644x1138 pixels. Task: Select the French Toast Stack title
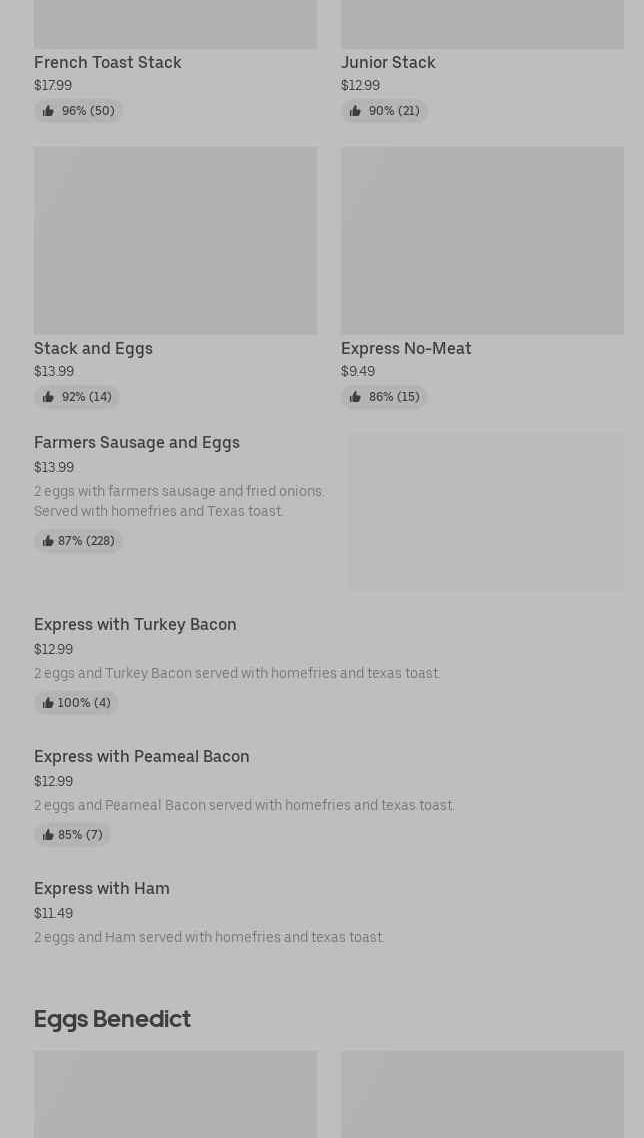(x=107, y=62)
